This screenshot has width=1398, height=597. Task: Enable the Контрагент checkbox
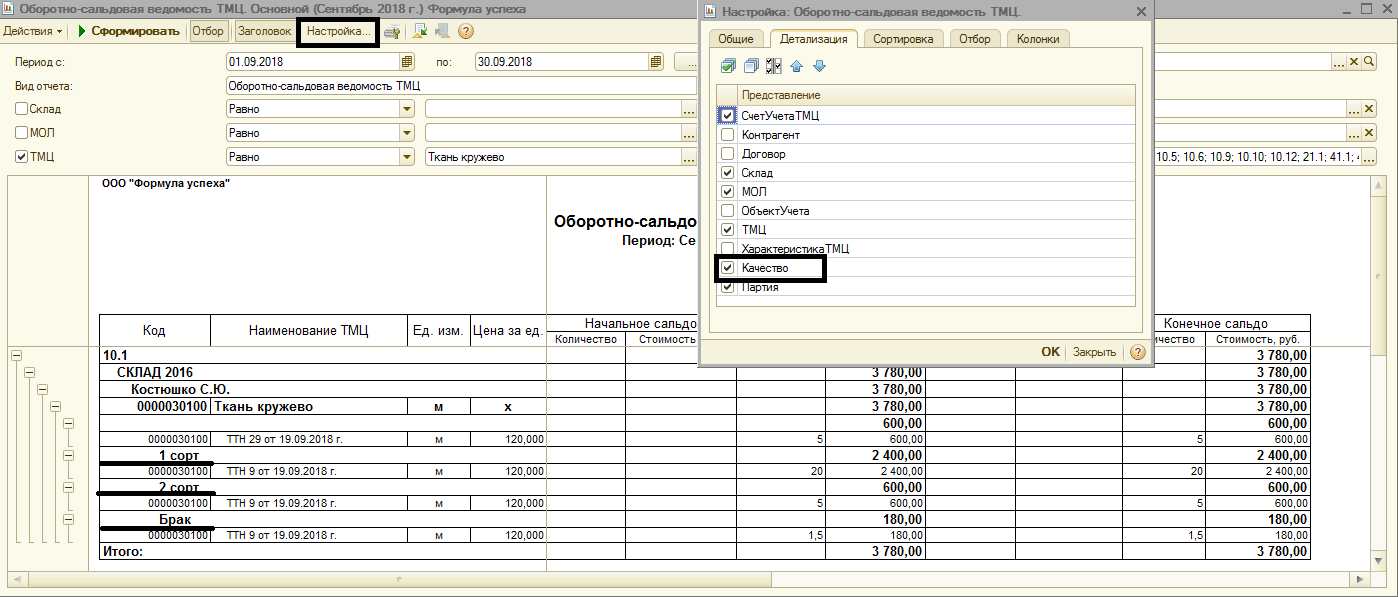point(727,135)
